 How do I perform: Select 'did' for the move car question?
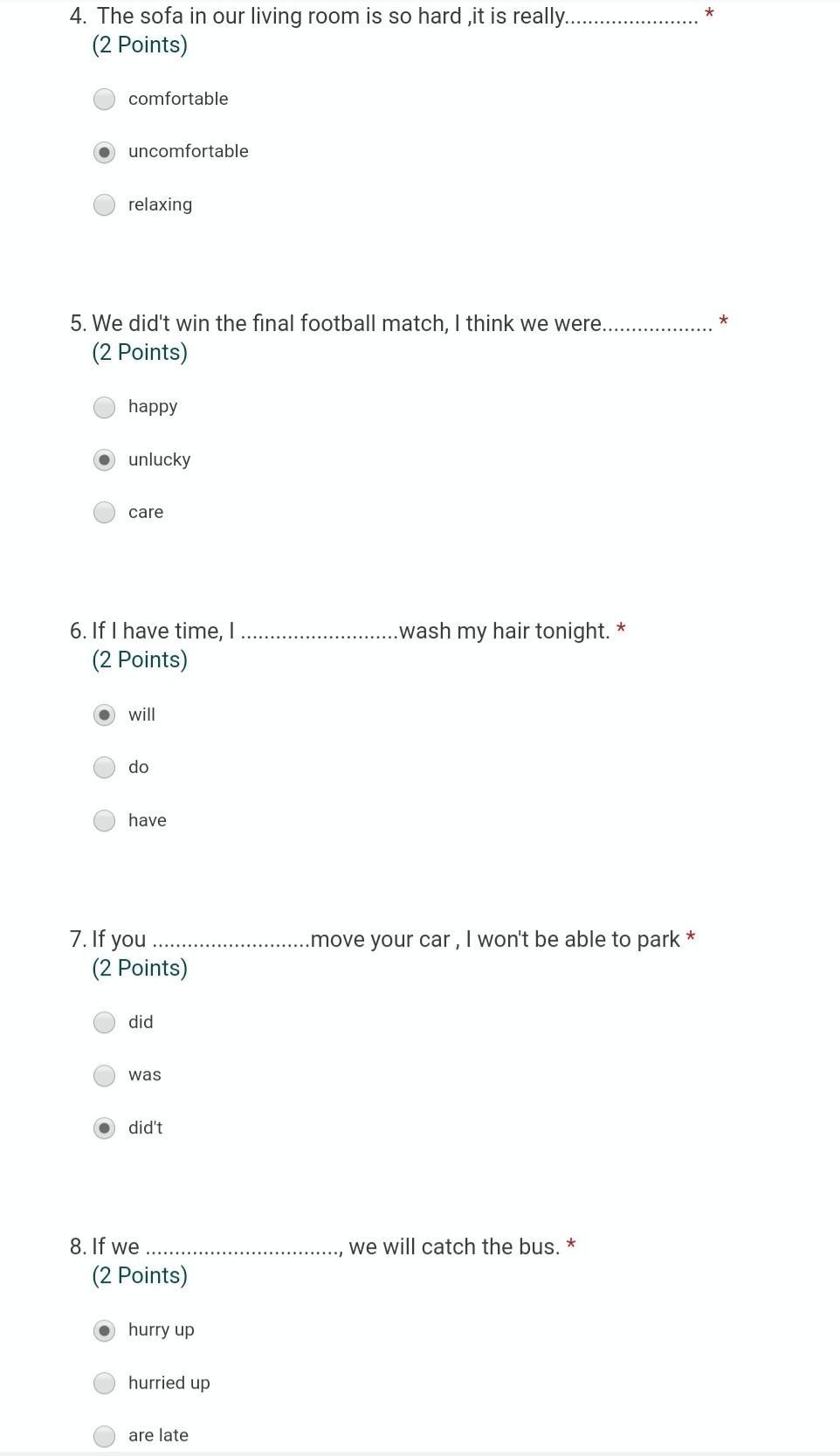pos(105,1022)
